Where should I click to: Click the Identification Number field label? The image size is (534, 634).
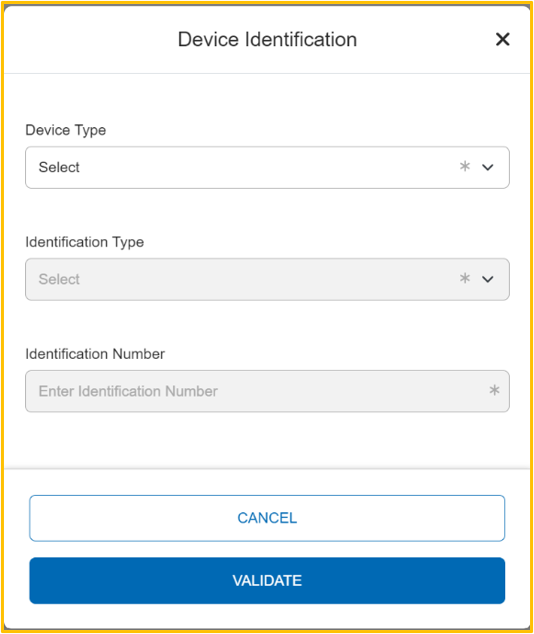pyautogui.click(x=95, y=354)
